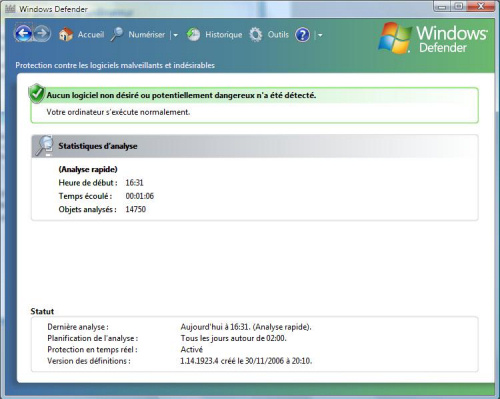Viewport: 500px width, 399px height.
Task: Open the Historique page
Action: click(224, 35)
